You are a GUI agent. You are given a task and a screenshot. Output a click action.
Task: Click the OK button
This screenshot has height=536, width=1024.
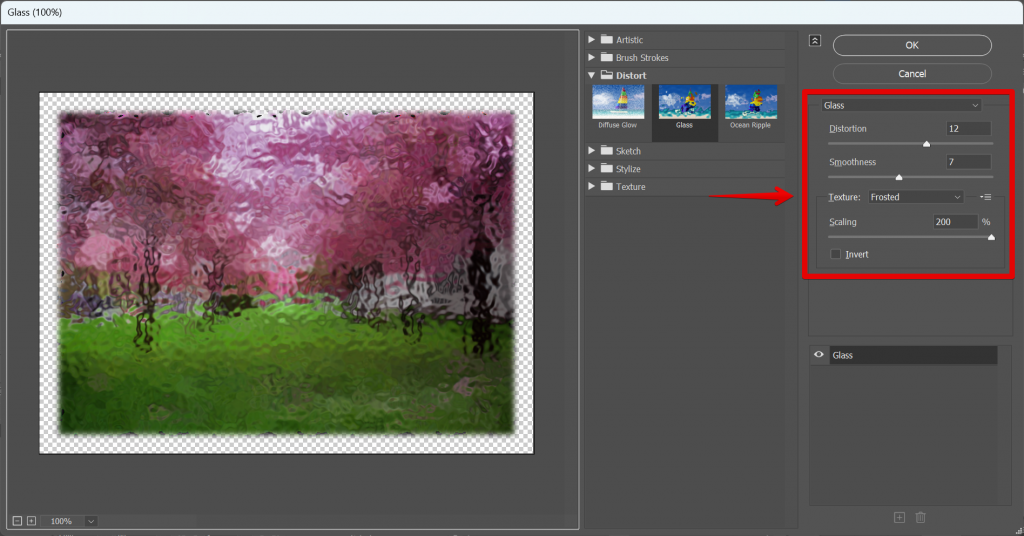pos(911,45)
